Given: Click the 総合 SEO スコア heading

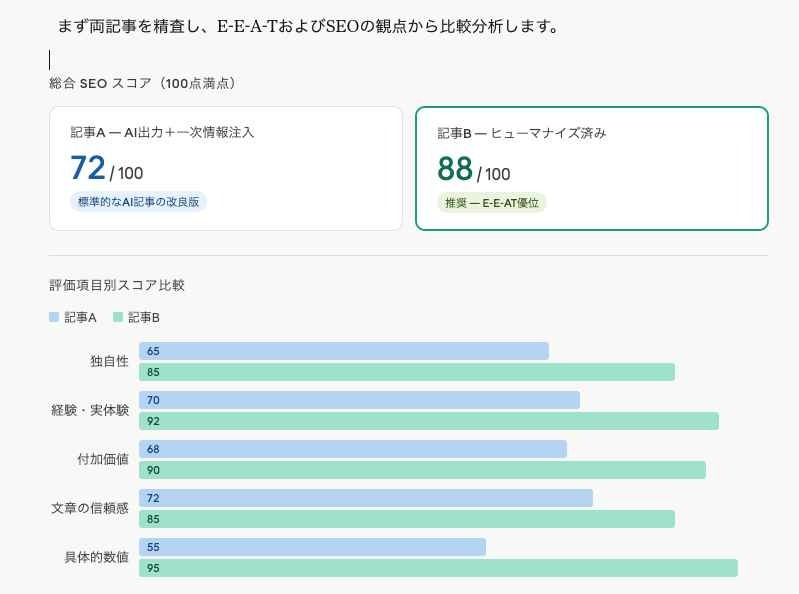Looking at the screenshot, I should 142,83.
